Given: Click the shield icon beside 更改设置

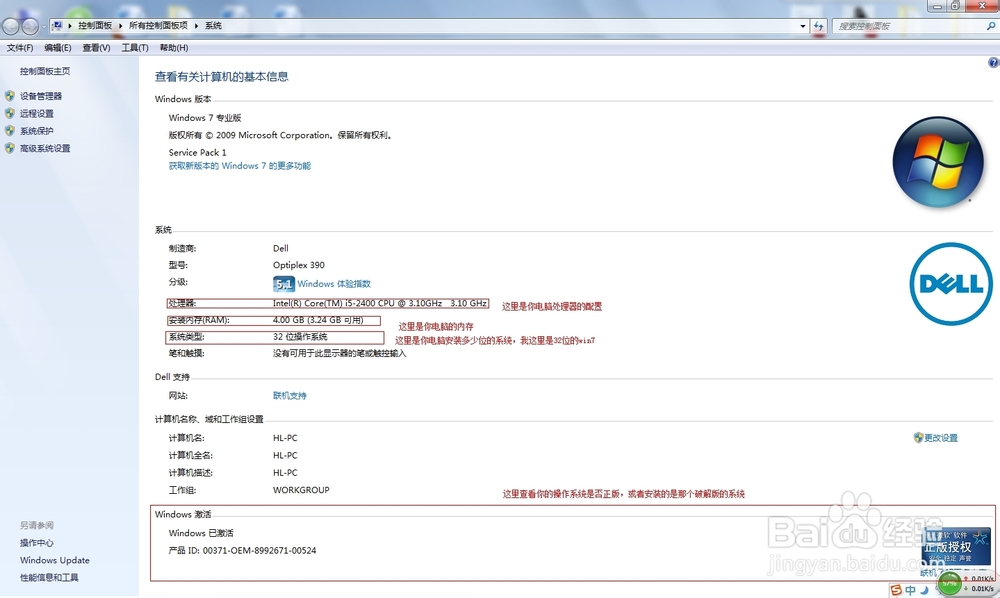Looking at the screenshot, I should 918,437.
